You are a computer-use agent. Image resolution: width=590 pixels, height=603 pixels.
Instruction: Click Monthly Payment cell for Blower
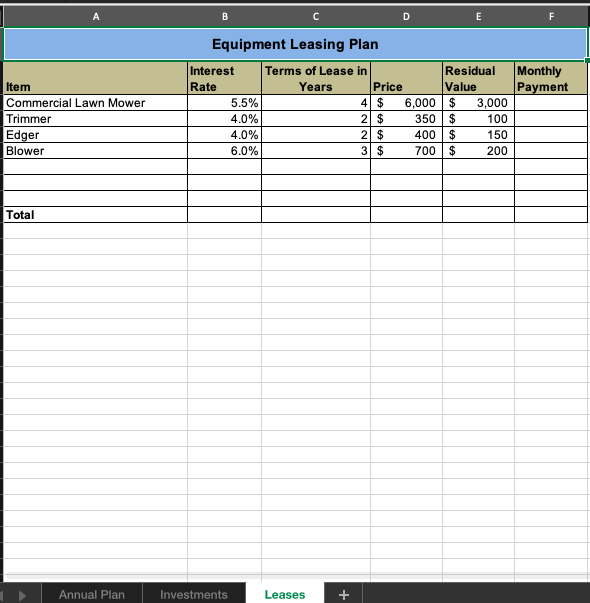551,151
